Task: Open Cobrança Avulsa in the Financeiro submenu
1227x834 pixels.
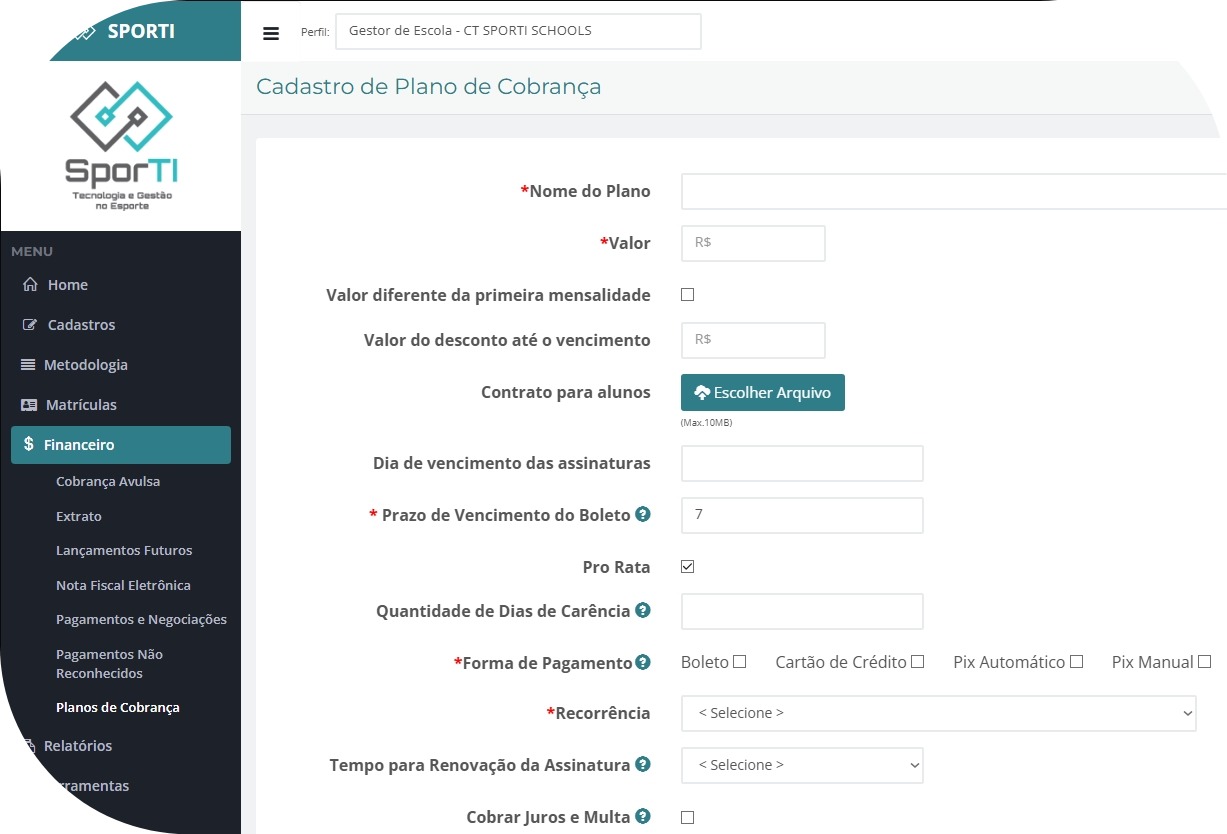Action: pyautogui.click(x=108, y=482)
